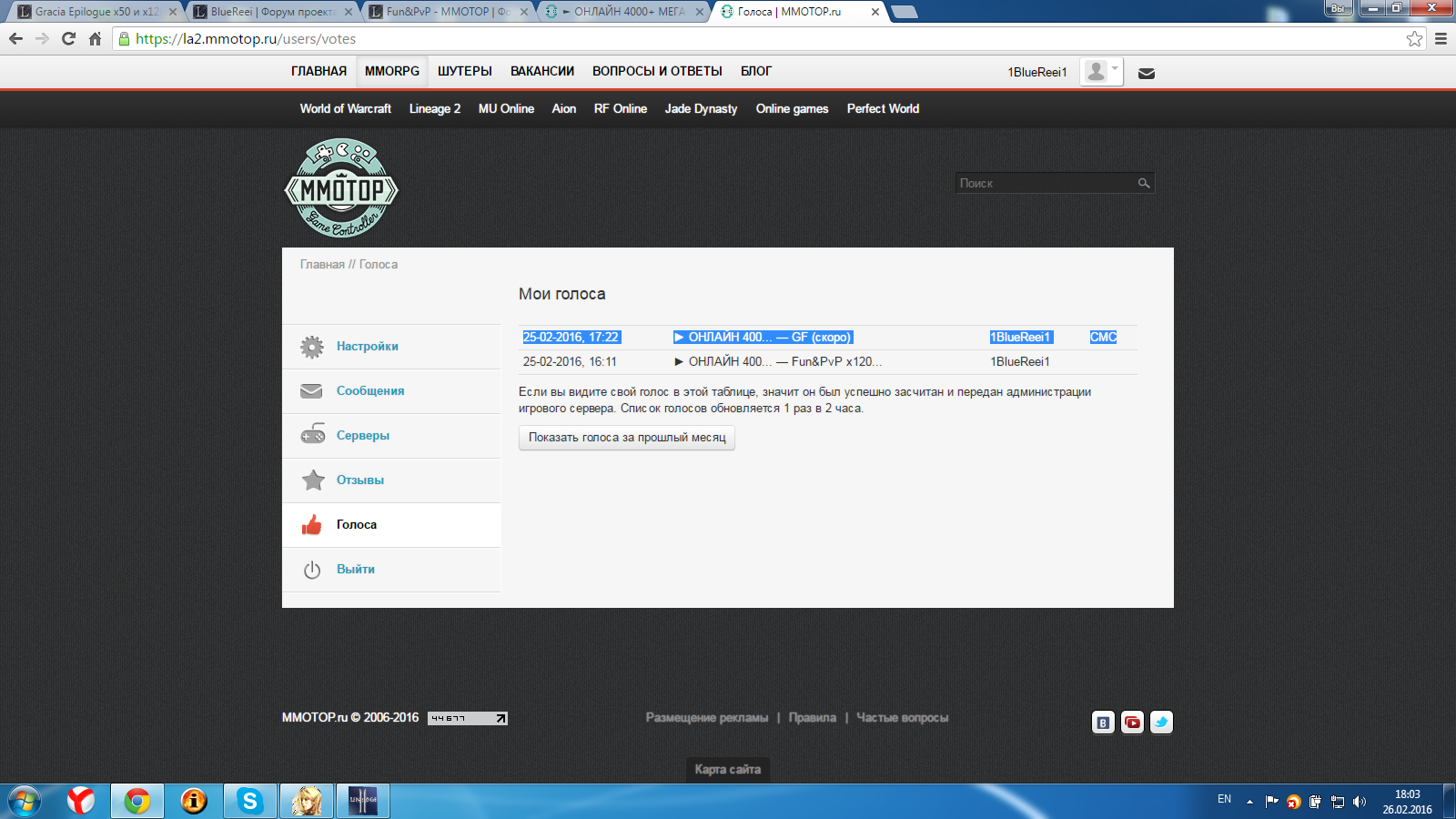Reload the page with refresh icon
Image resolution: width=1456 pixels, height=819 pixels.
pos(68,39)
